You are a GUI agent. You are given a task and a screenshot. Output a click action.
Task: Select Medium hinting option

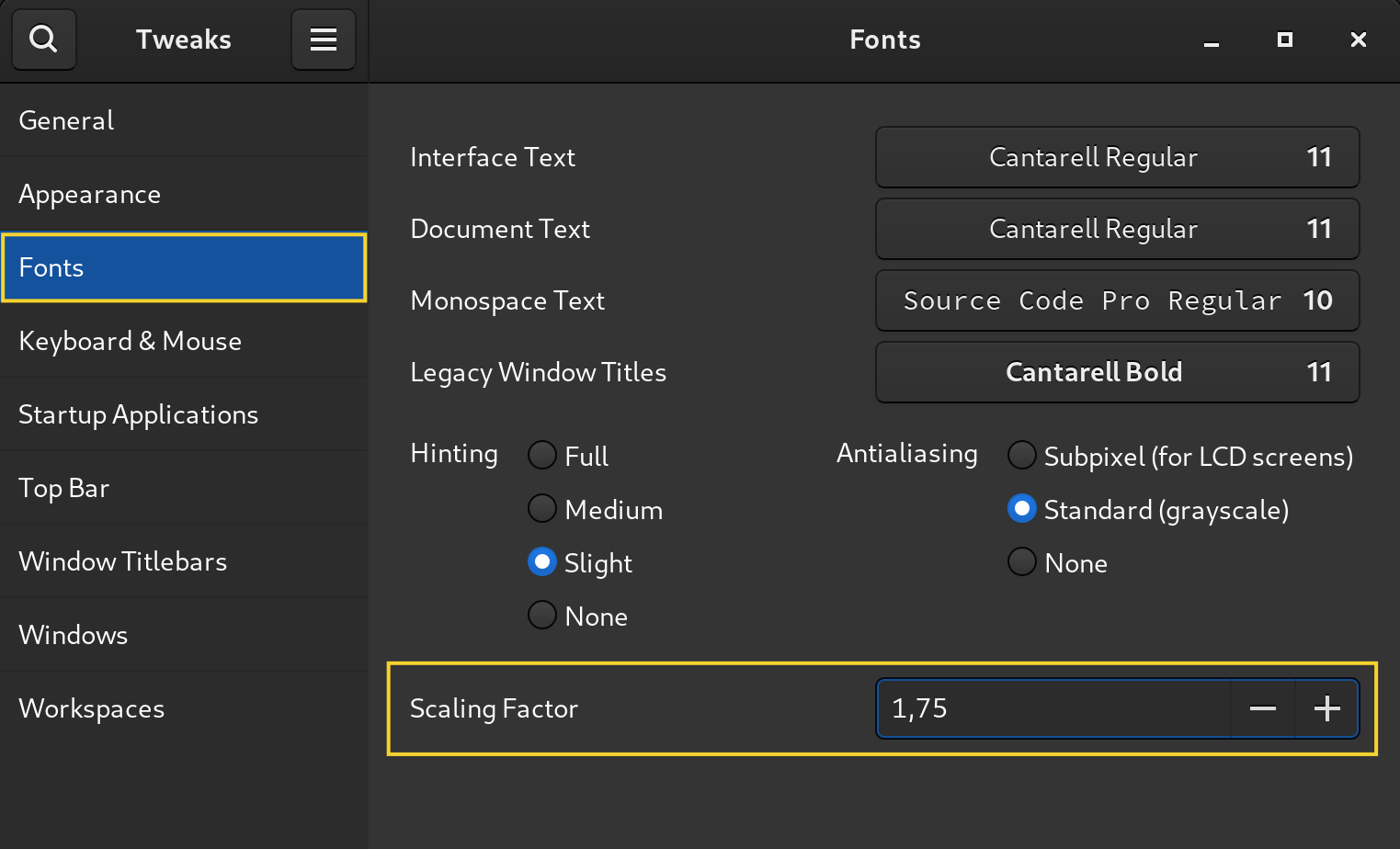[x=542, y=509]
